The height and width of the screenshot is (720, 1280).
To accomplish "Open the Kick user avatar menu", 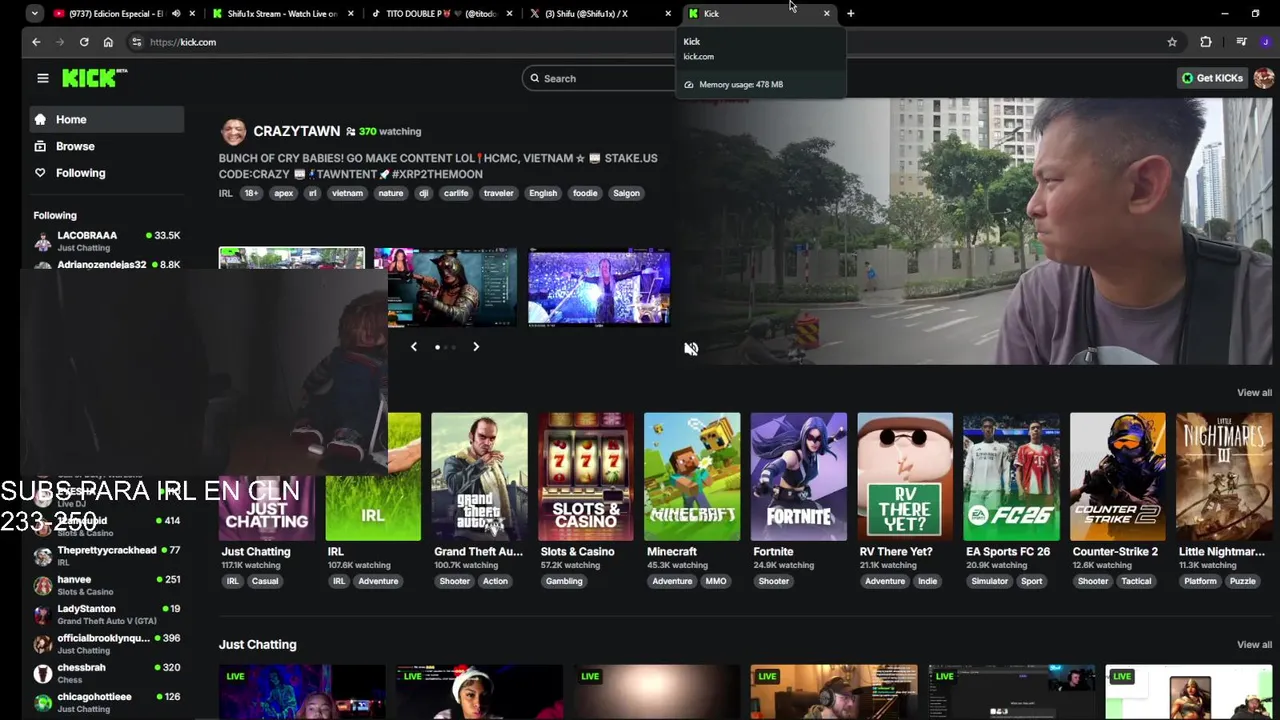I will 1263,78.
